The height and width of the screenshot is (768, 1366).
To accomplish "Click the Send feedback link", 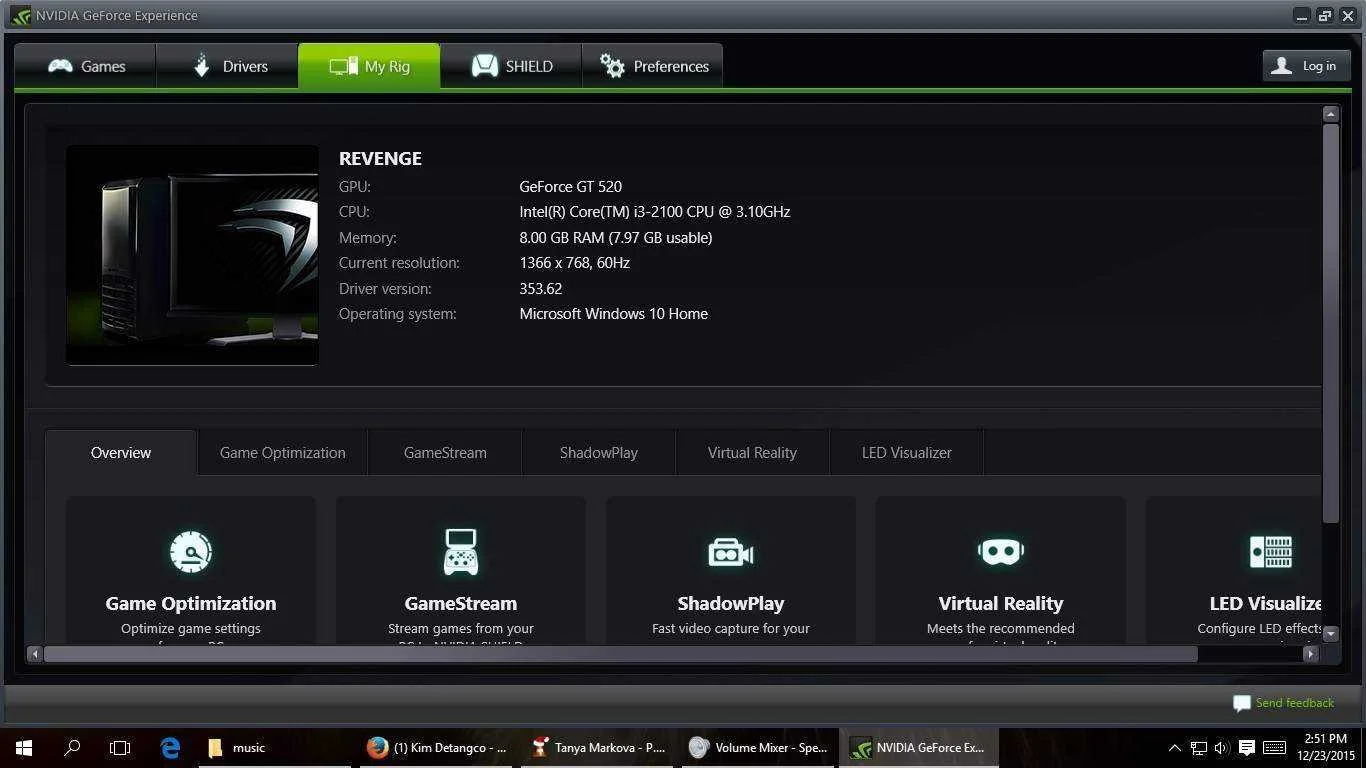I will (1294, 703).
